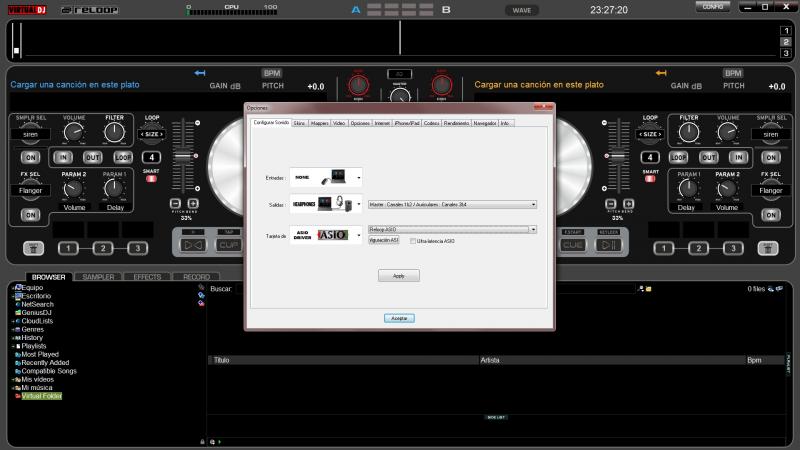Click hot cue 1 on left deck
The width and height of the screenshot is (800, 450).
68,248
